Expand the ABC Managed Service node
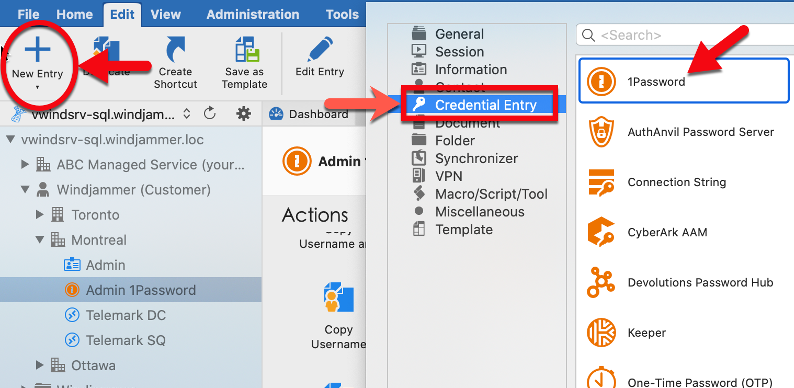Screen dimensions: 794x388 [25, 165]
